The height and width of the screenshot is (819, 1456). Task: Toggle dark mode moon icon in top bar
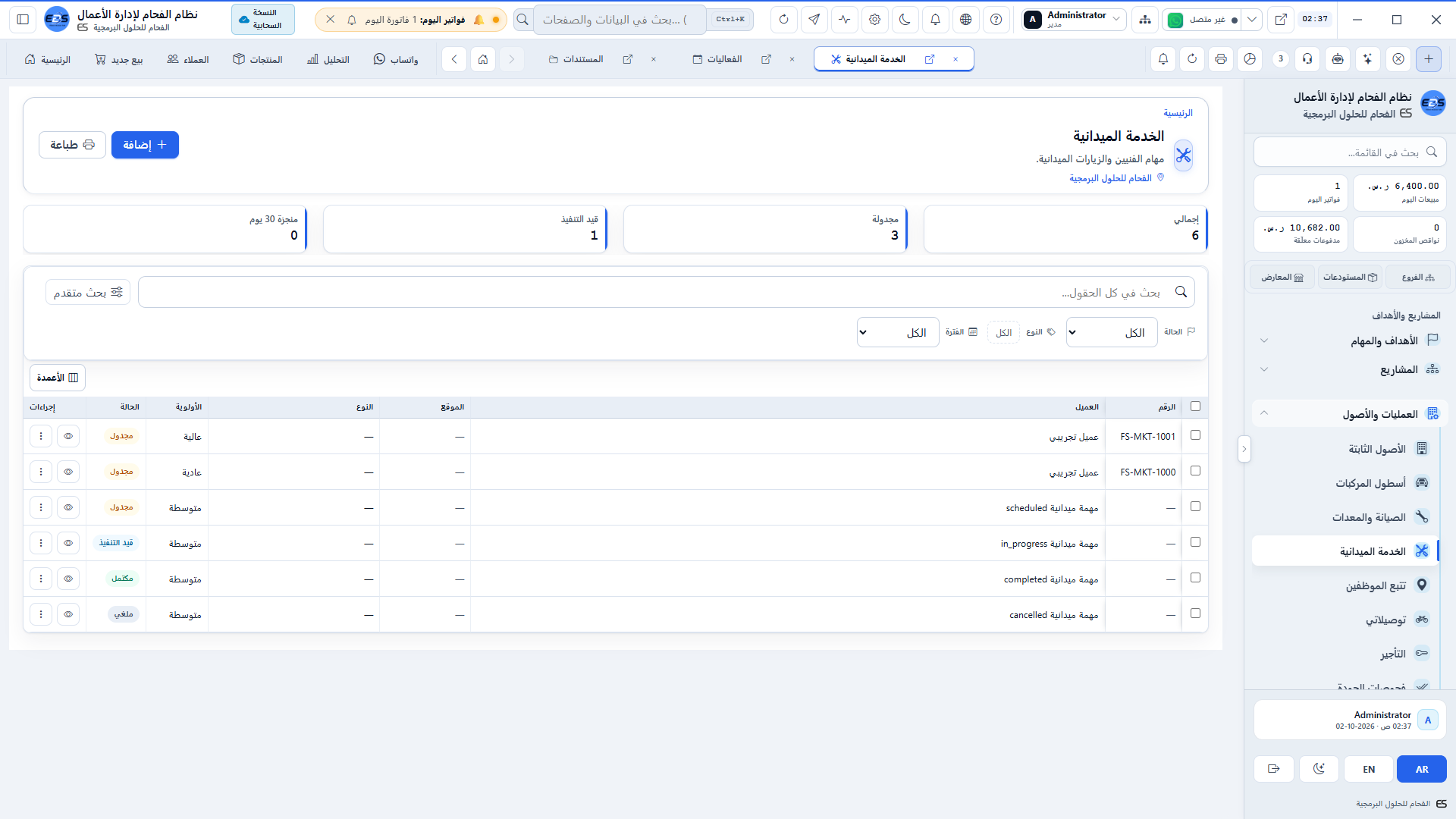pyautogui.click(x=905, y=20)
